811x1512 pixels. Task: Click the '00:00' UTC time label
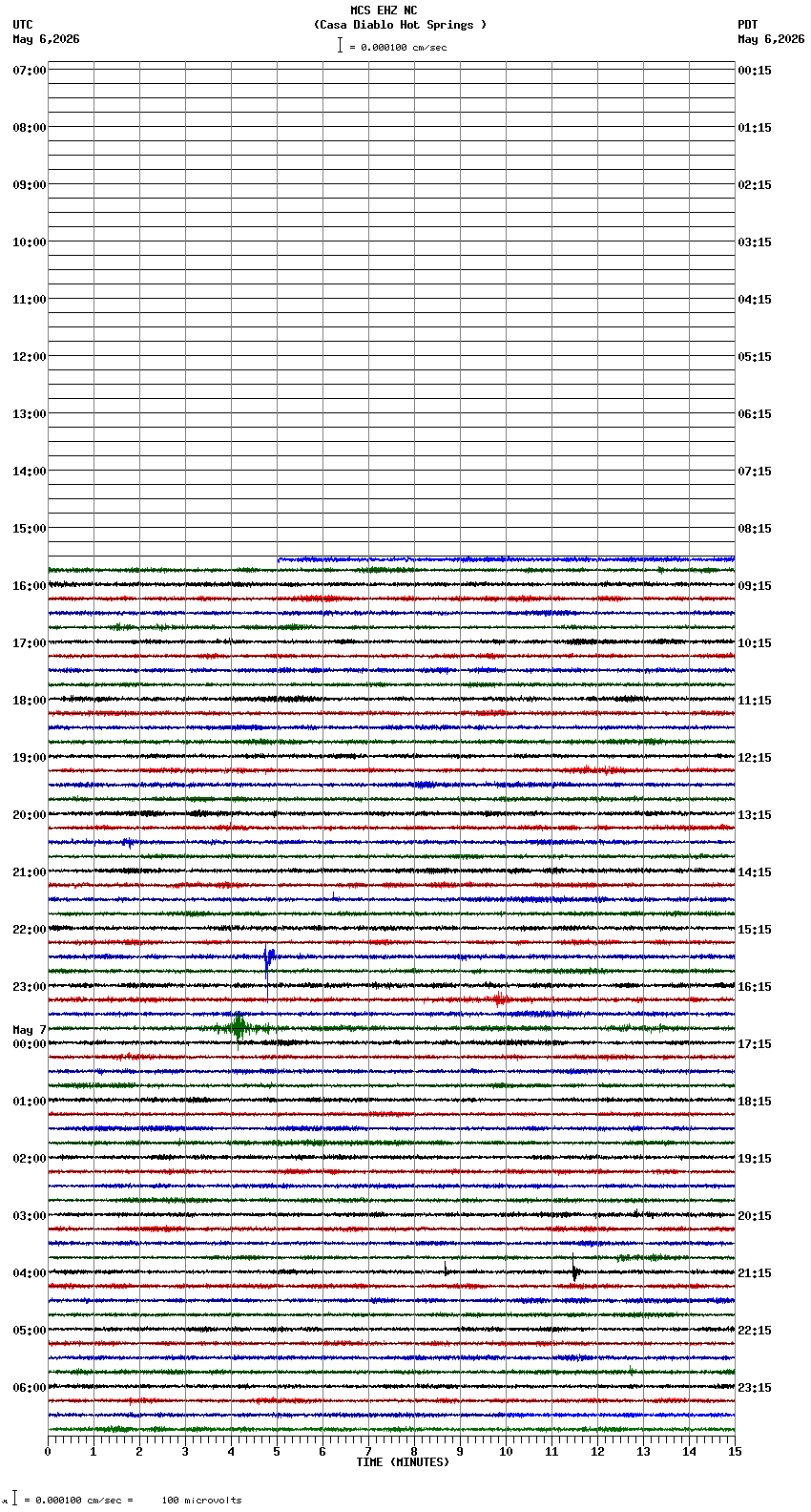coord(29,1044)
